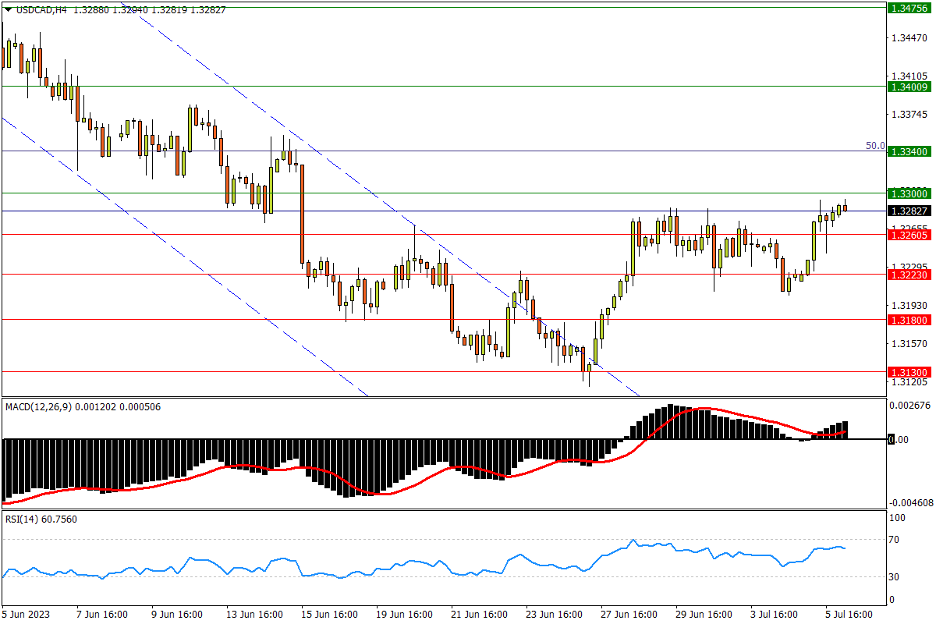The width and height of the screenshot is (936, 624).
Task: Select the 1.33000 green price tag
Action: click(909, 193)
